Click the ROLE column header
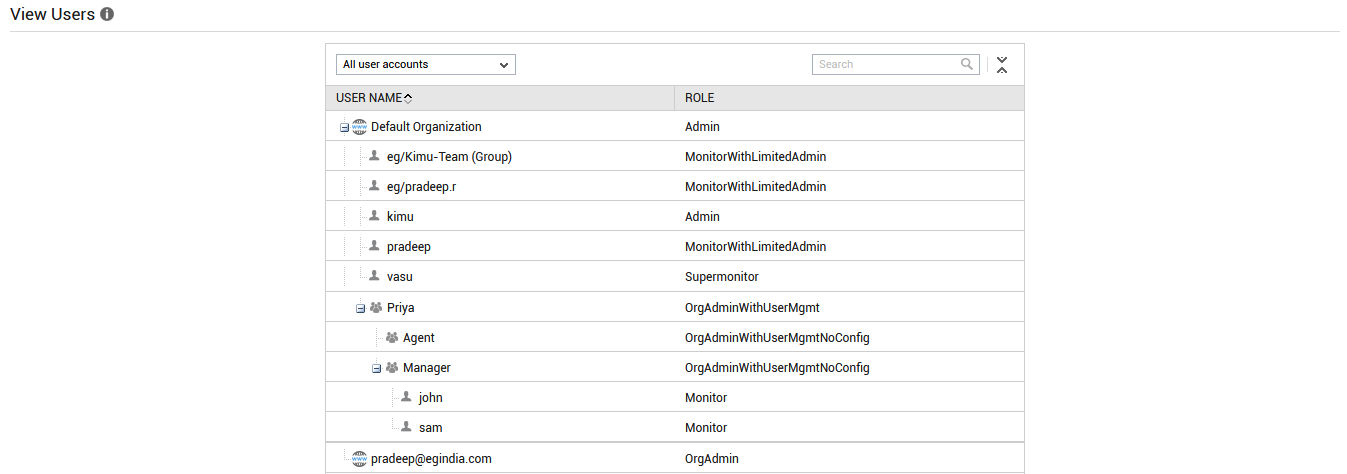Image resolution: width=1347 pixels, height=474 pixels. [699, 98]
